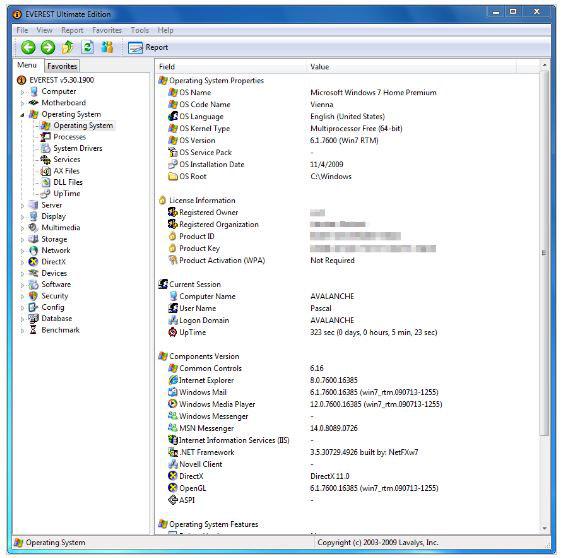Image resolution: width=562 pixels, height=558 pixels.
Task: Click the Benchmark hourglass icon
Action: coord(34,330)
